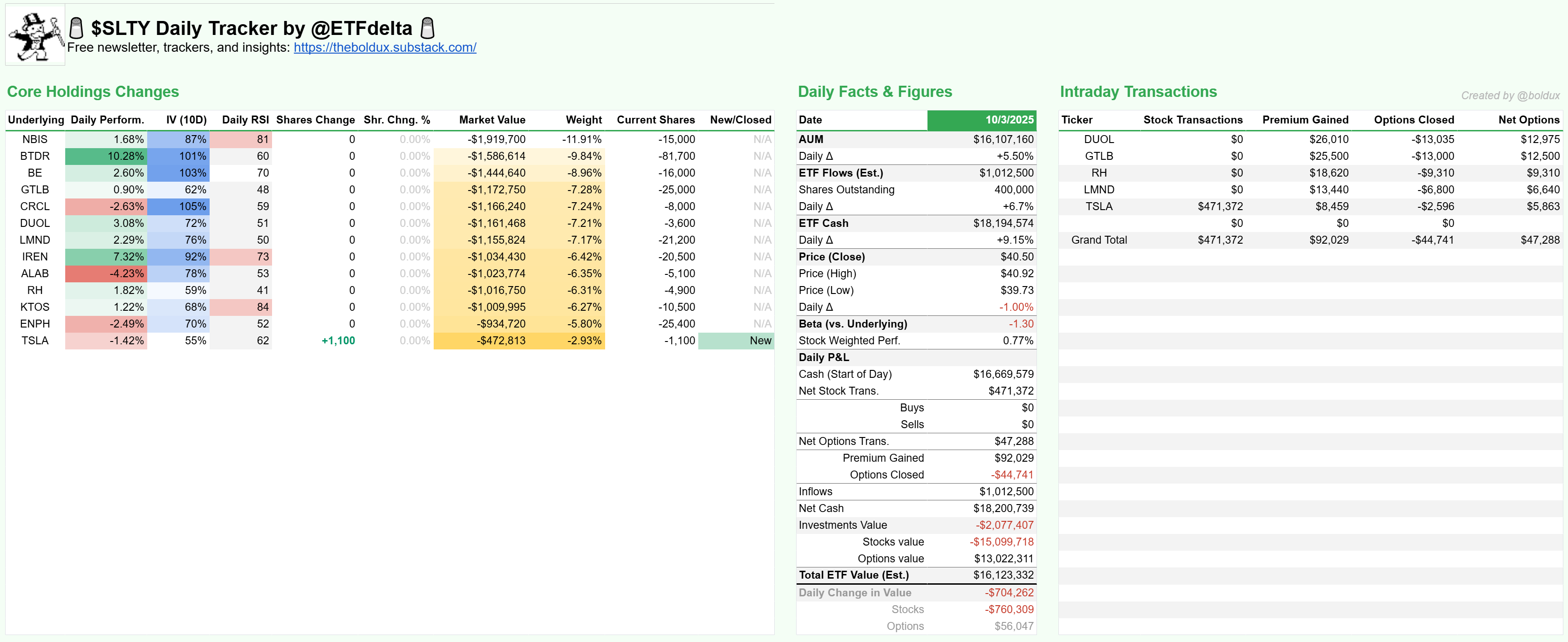Click ALAB's red -4.23% performance cell
The width and height of the screenshot is (1568, 642).
click(x=107, y=274)
